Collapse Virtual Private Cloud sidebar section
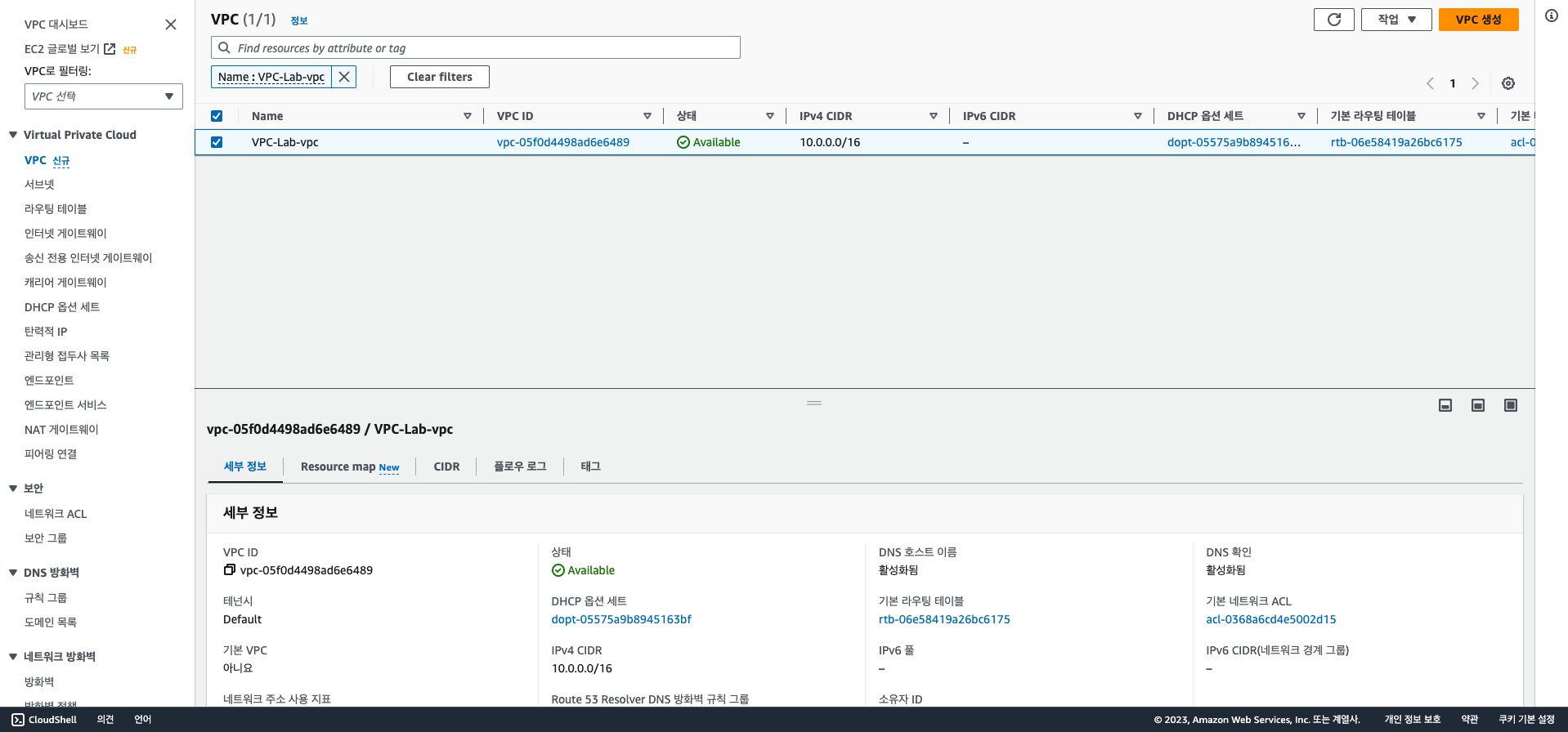 (x=13, y=135)
